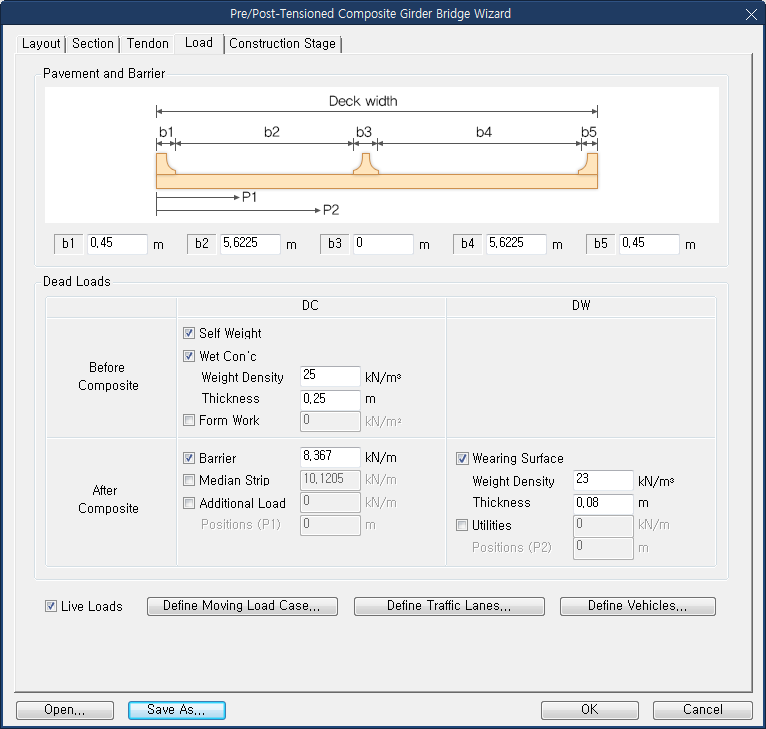Focus the Wet Conc Weight Density field

tap(329, 377)
